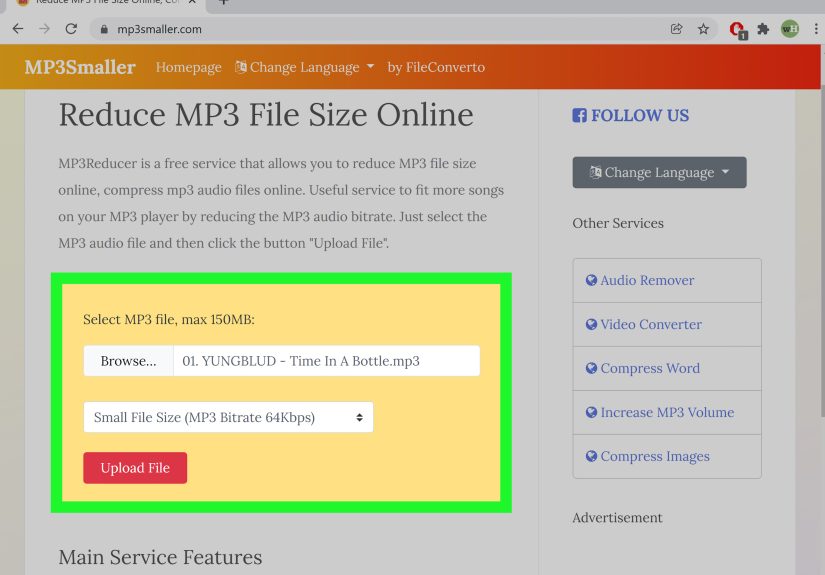Reload the page with the refresh icon

71,29
